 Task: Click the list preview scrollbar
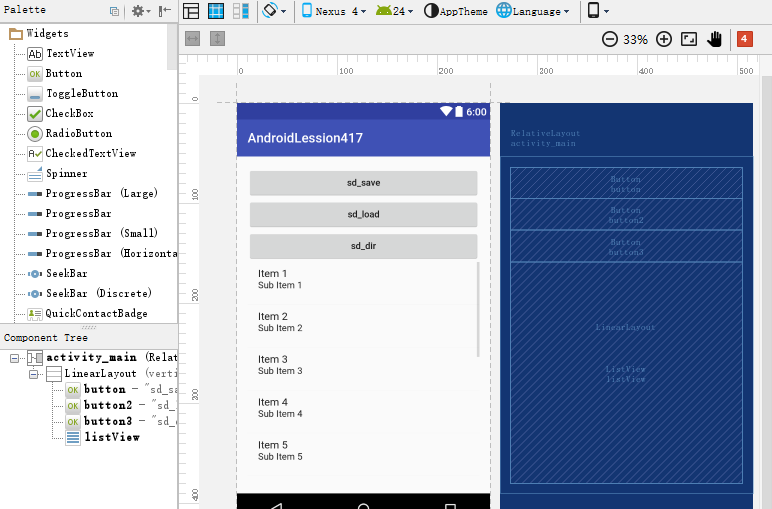(x=478, y=310)
